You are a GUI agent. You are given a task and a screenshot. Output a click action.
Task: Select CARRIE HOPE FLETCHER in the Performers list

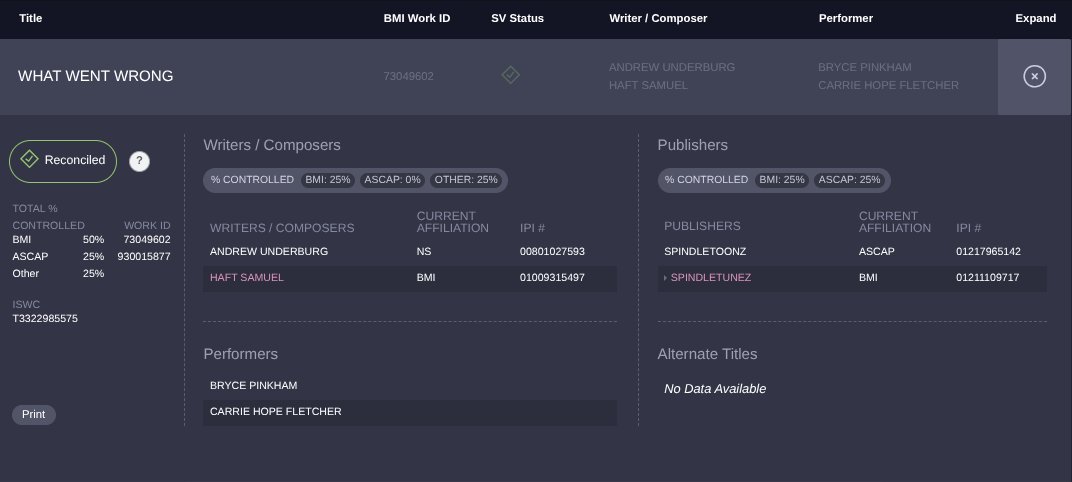[276, 412]
